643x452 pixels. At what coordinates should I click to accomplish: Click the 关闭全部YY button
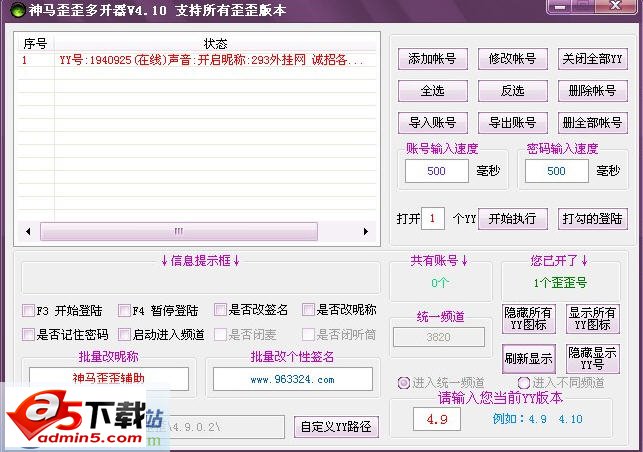tap(593, 59)
